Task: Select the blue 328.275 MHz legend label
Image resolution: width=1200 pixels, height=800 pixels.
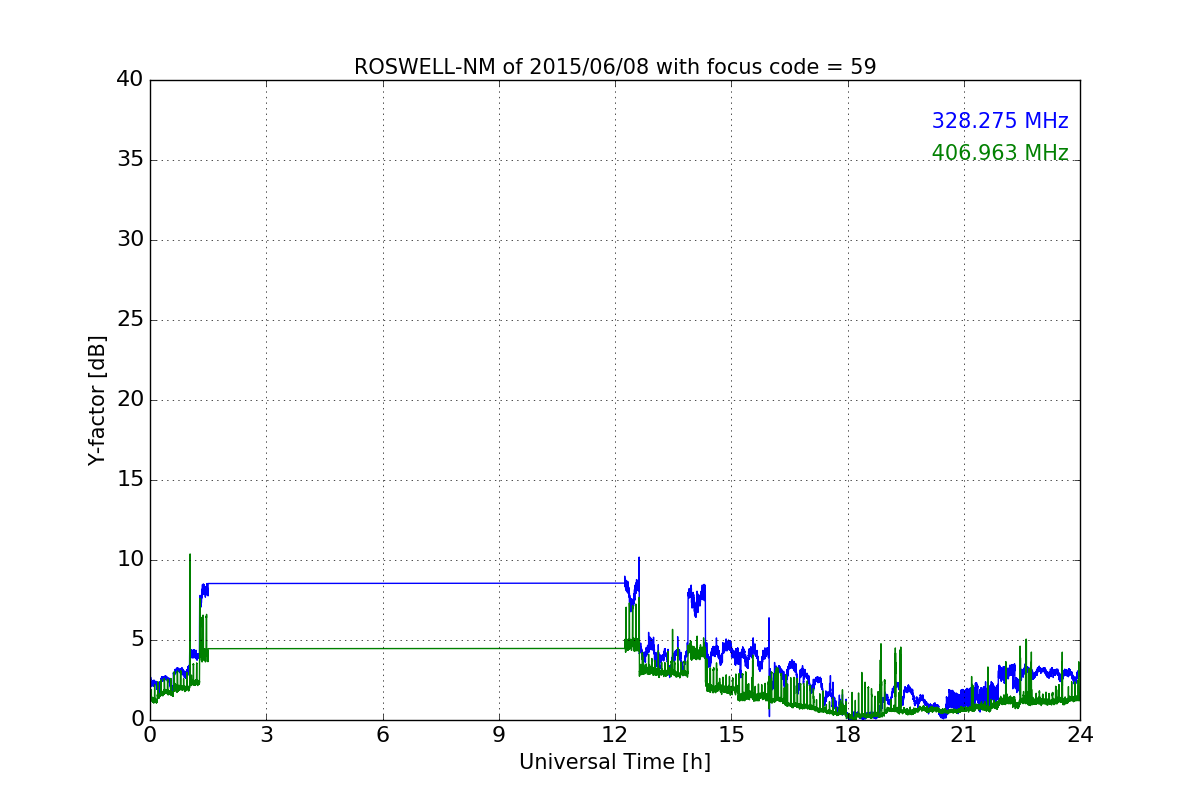Action: tap(1000, 121)
